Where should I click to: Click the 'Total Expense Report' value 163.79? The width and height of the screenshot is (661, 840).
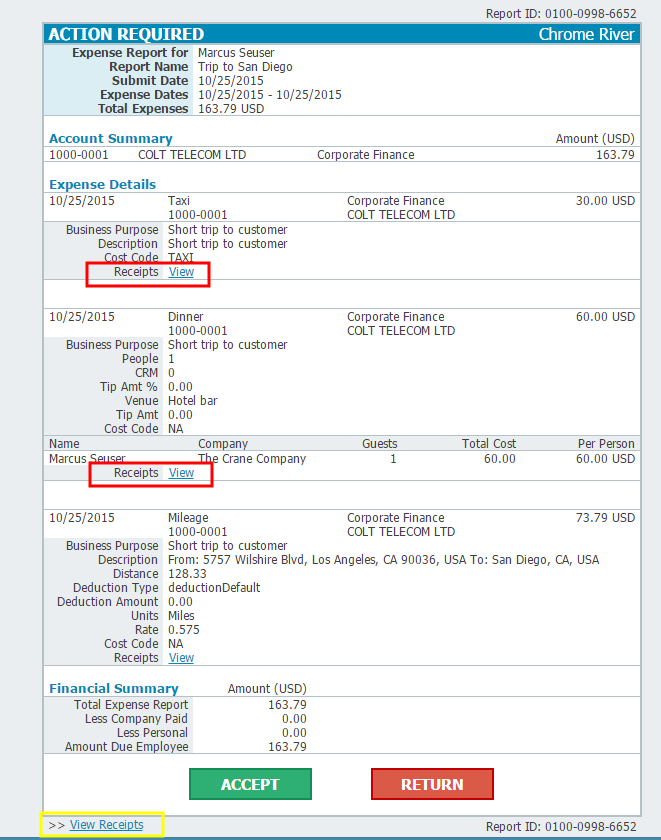point(288,705)
